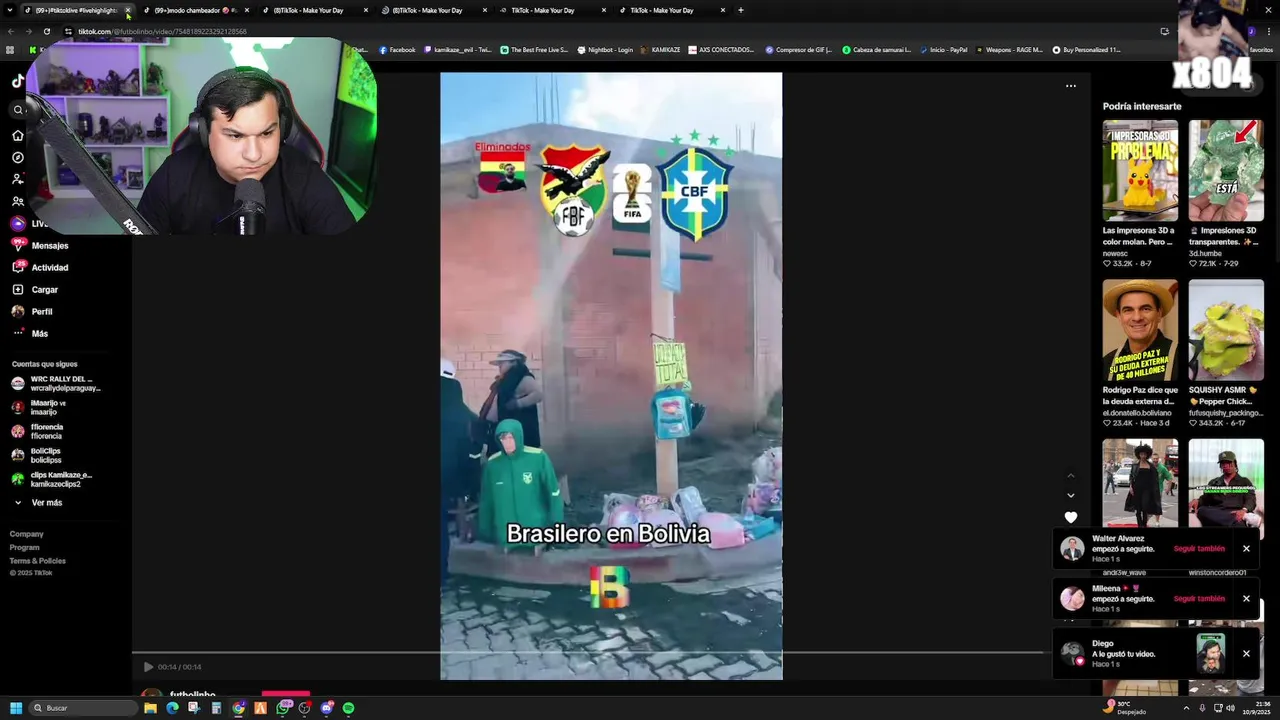This screenshot has height=720, width=1280.
Task: Click the search magnifier icon in TikTok sidebar
Action: tap(18, 110)
